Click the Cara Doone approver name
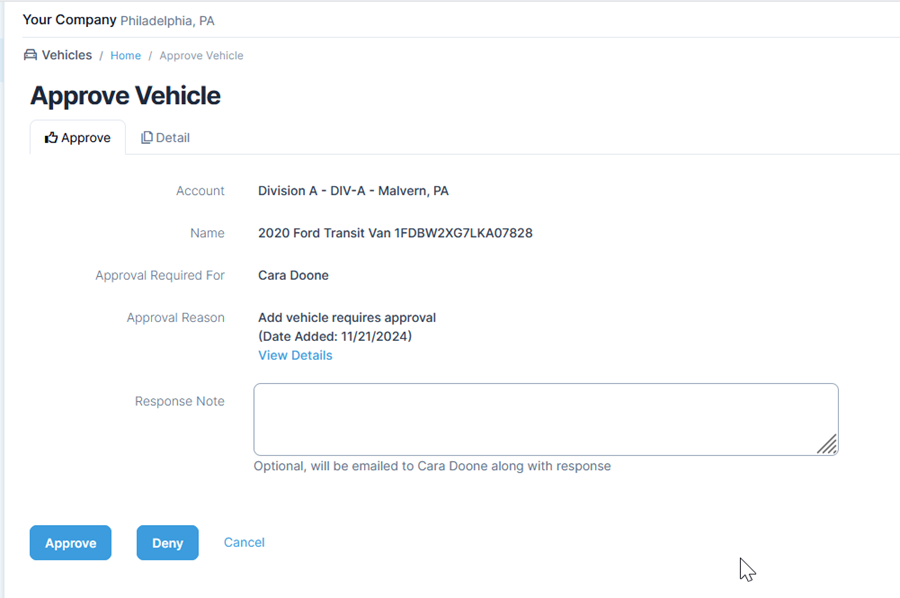This screenshot has height=598, width=900. [x=293, y=275]
